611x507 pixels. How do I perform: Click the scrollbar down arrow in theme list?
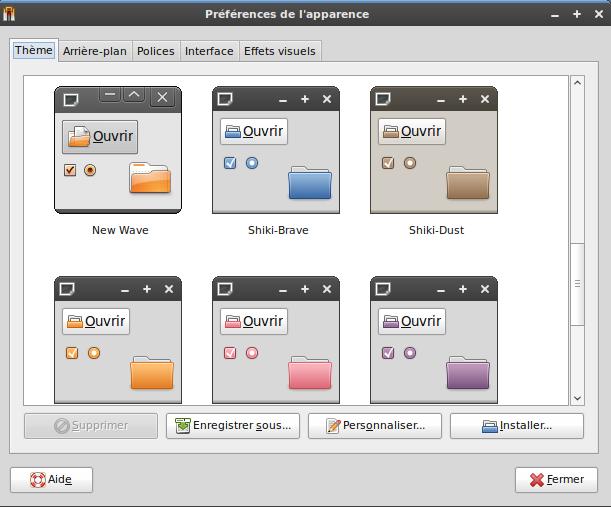[577, 398]
